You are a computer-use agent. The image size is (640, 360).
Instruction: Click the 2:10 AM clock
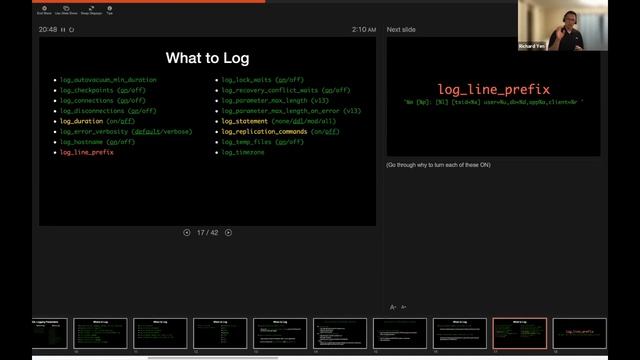coord(364,29)
